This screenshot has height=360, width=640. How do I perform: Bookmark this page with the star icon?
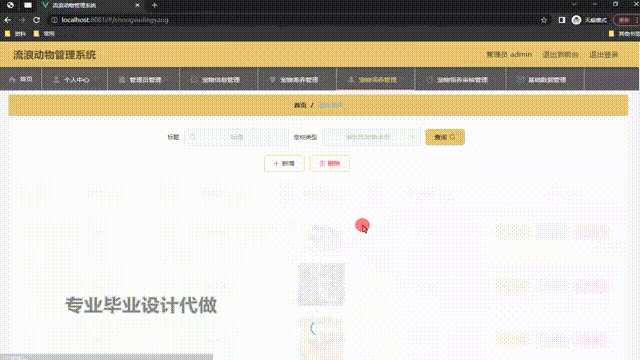point(544,20)
